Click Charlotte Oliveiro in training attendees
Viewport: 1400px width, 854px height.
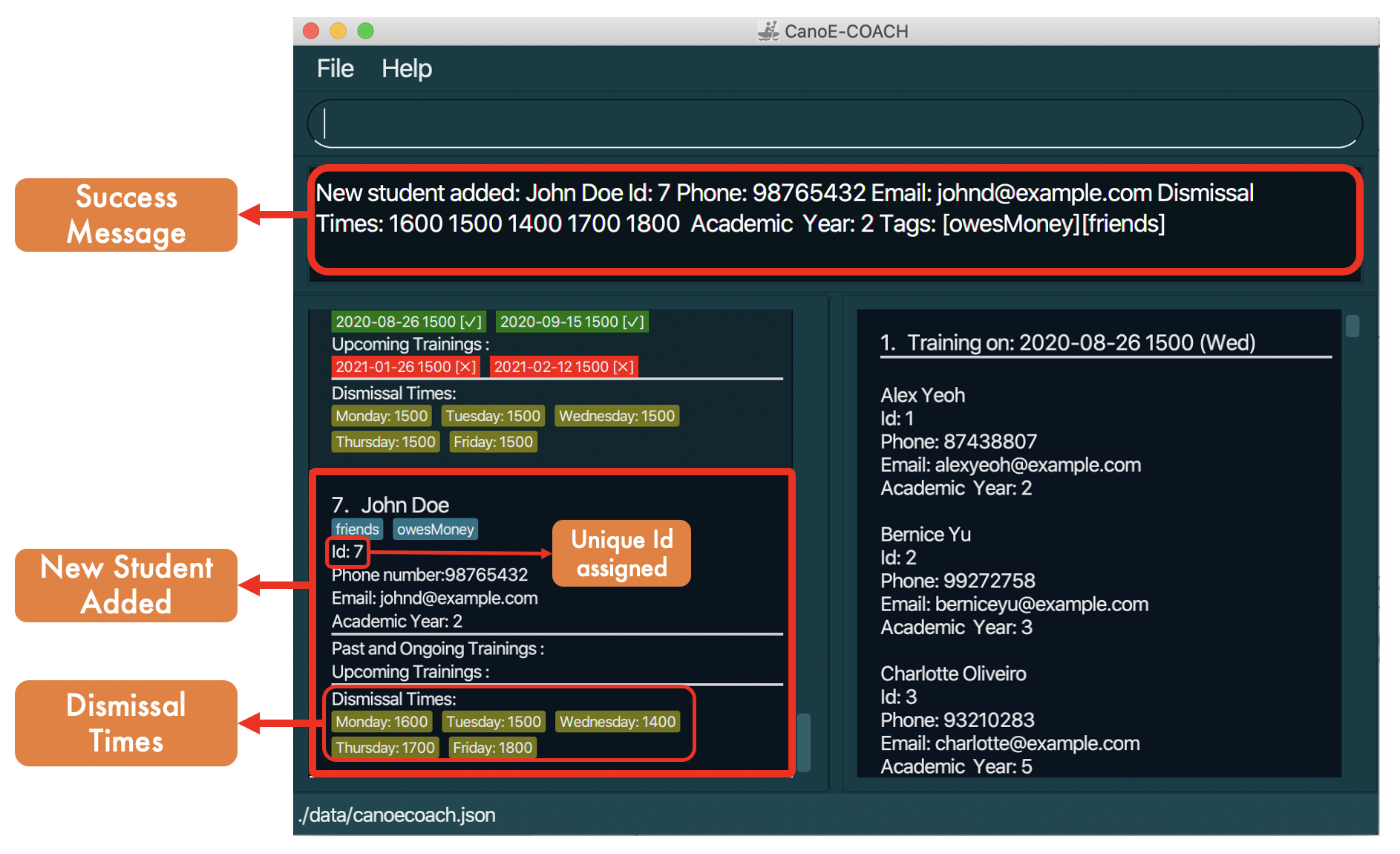953,674
